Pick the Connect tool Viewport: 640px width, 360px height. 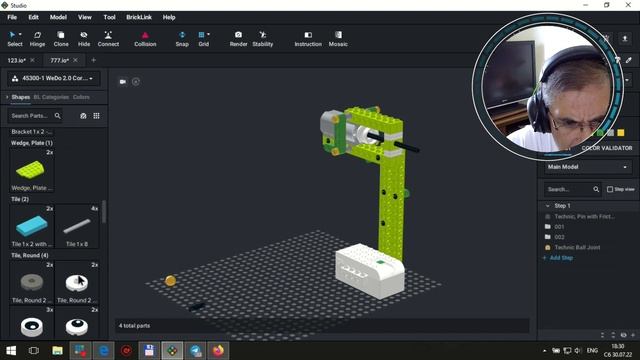(108, 39)
